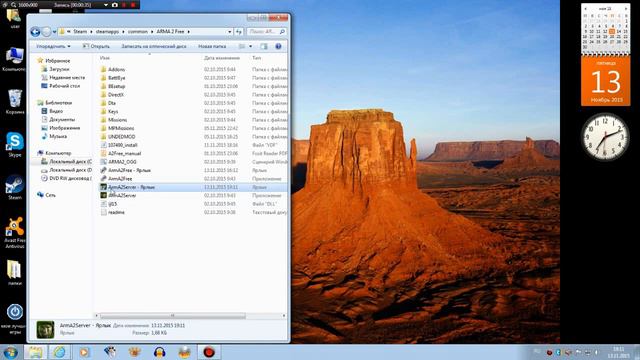Click the Windows Start button
640x360 pixels.
click(10, 352)
